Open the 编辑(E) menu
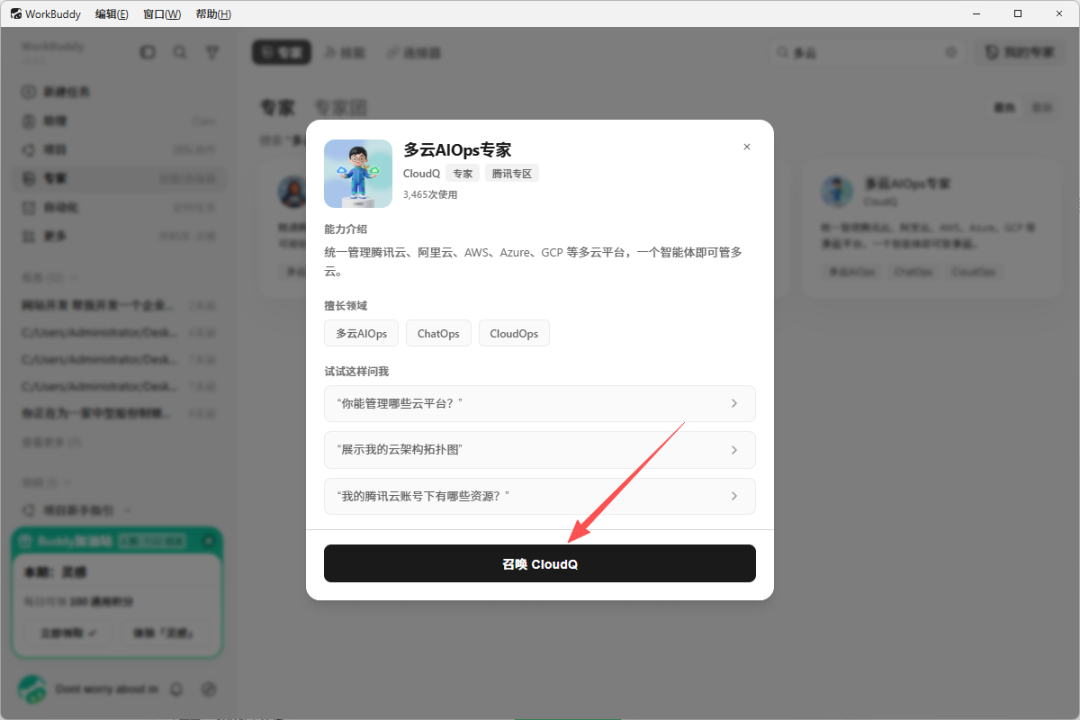Viewport: 1080px width, 720px height. pos(112,14)
